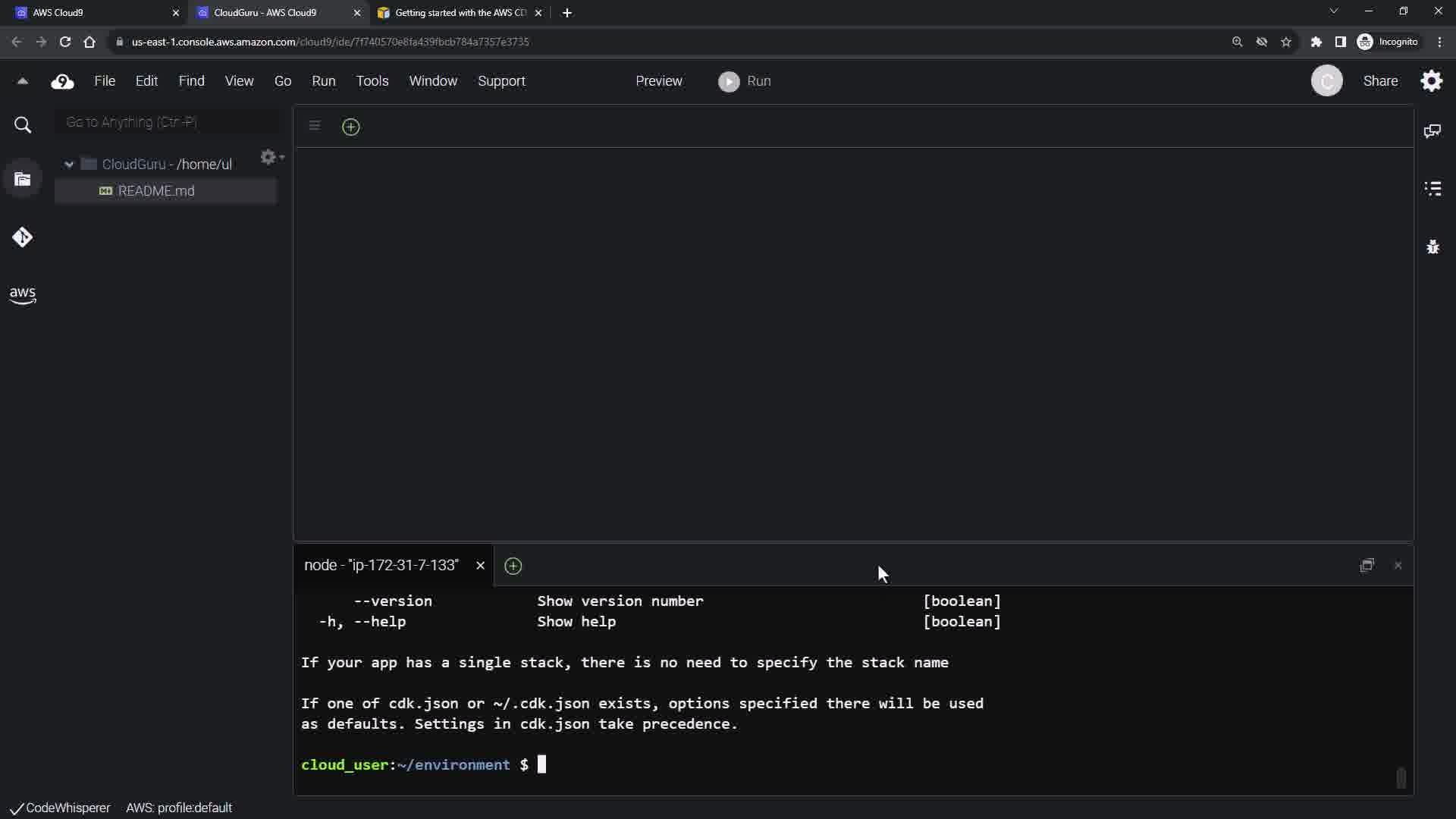1456x819 pixels.
Task: Open the Collaborate chat panel icon
Action: click(x=1432, y=131)
